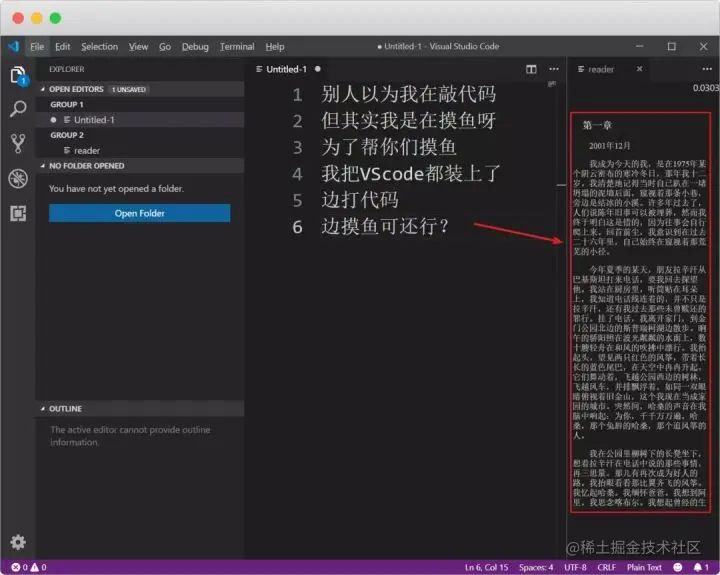Open the Extensions view icon
The height and width of the screenshot is (575, 720).
pos(18,214)
